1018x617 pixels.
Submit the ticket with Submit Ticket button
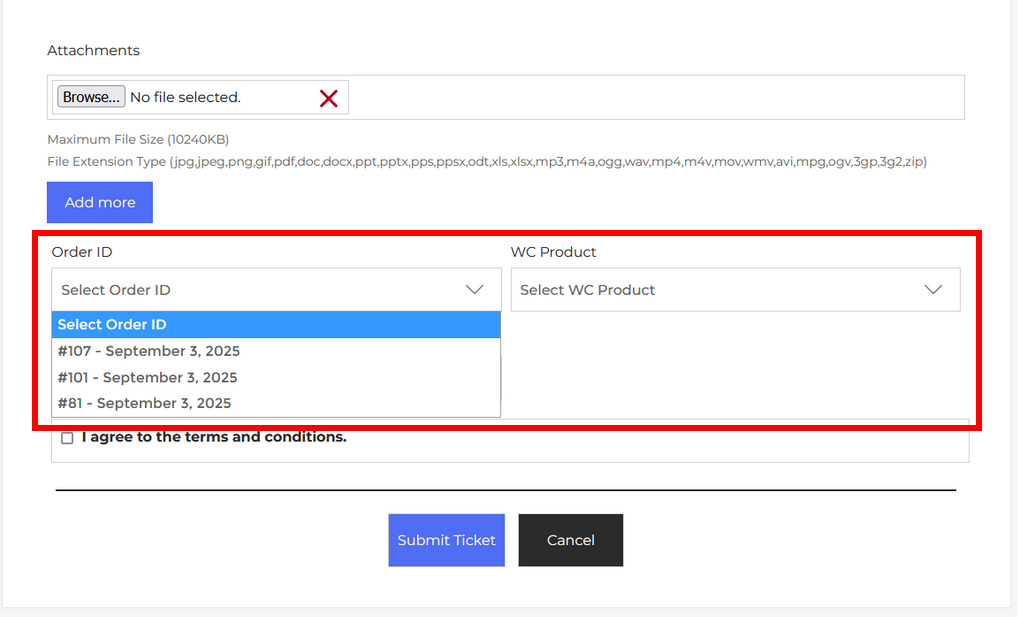(446, 540)
